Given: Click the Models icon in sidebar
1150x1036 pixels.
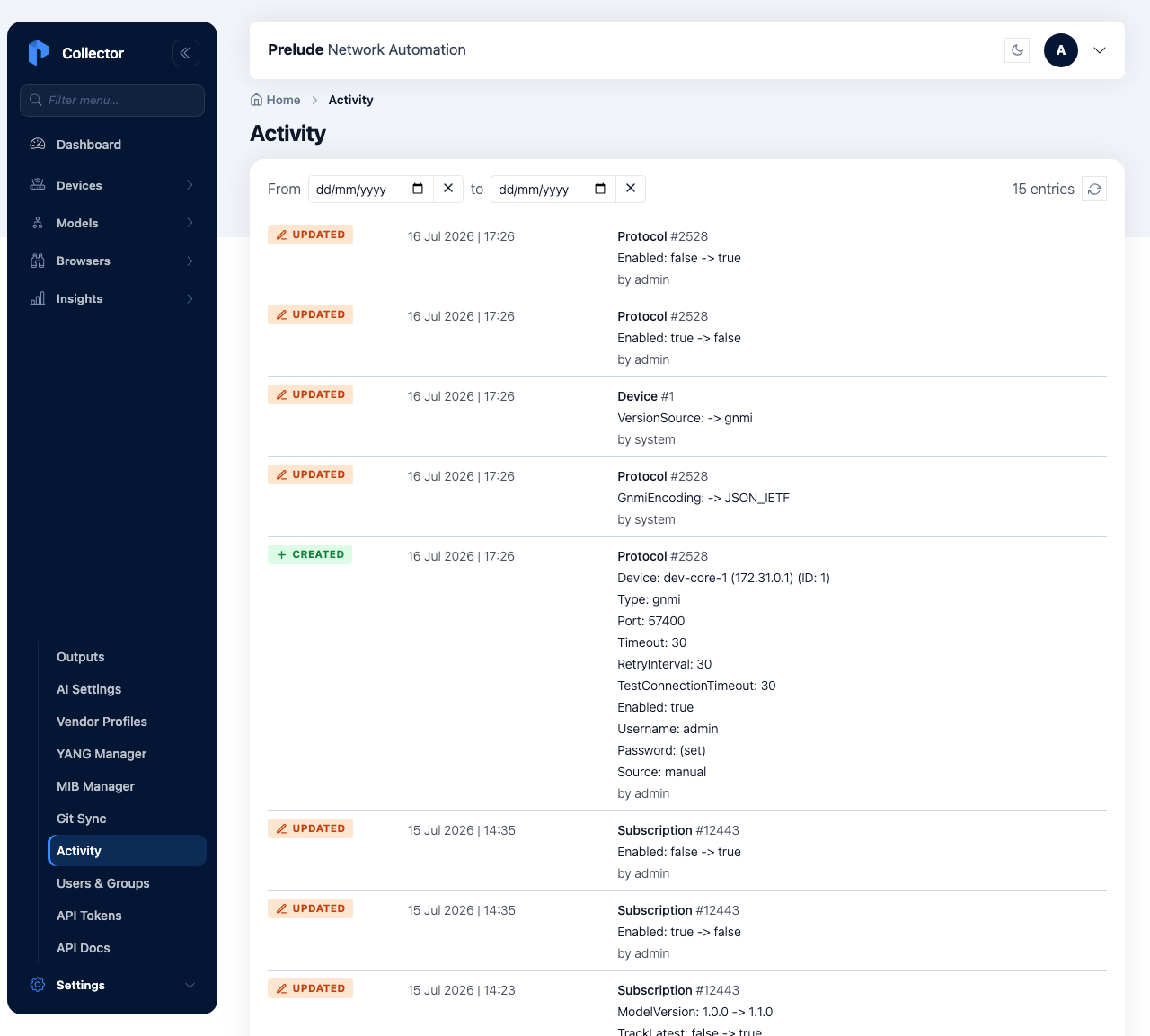Looking at the screenshot, I should click(x=38, y=223).
